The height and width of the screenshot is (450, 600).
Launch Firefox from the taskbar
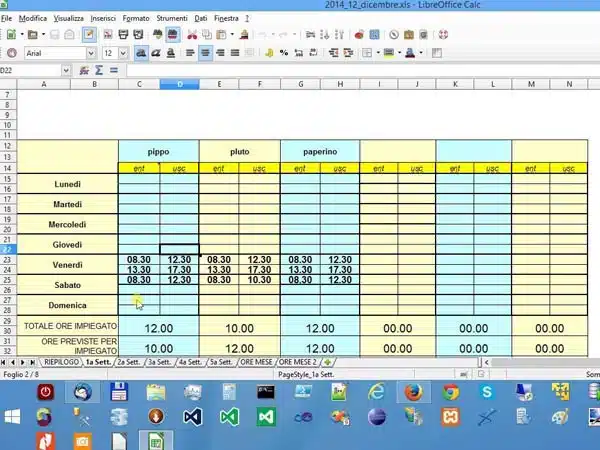413,392
